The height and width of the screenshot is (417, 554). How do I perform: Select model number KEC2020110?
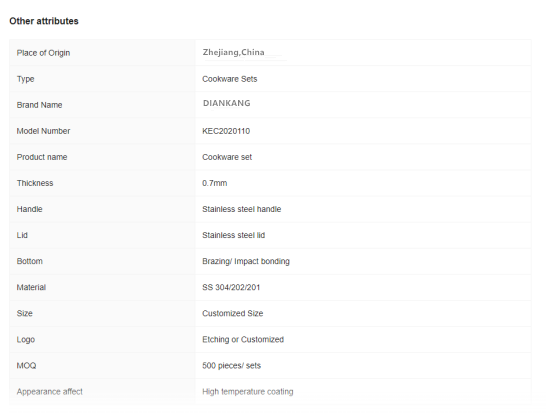(226, 131)
